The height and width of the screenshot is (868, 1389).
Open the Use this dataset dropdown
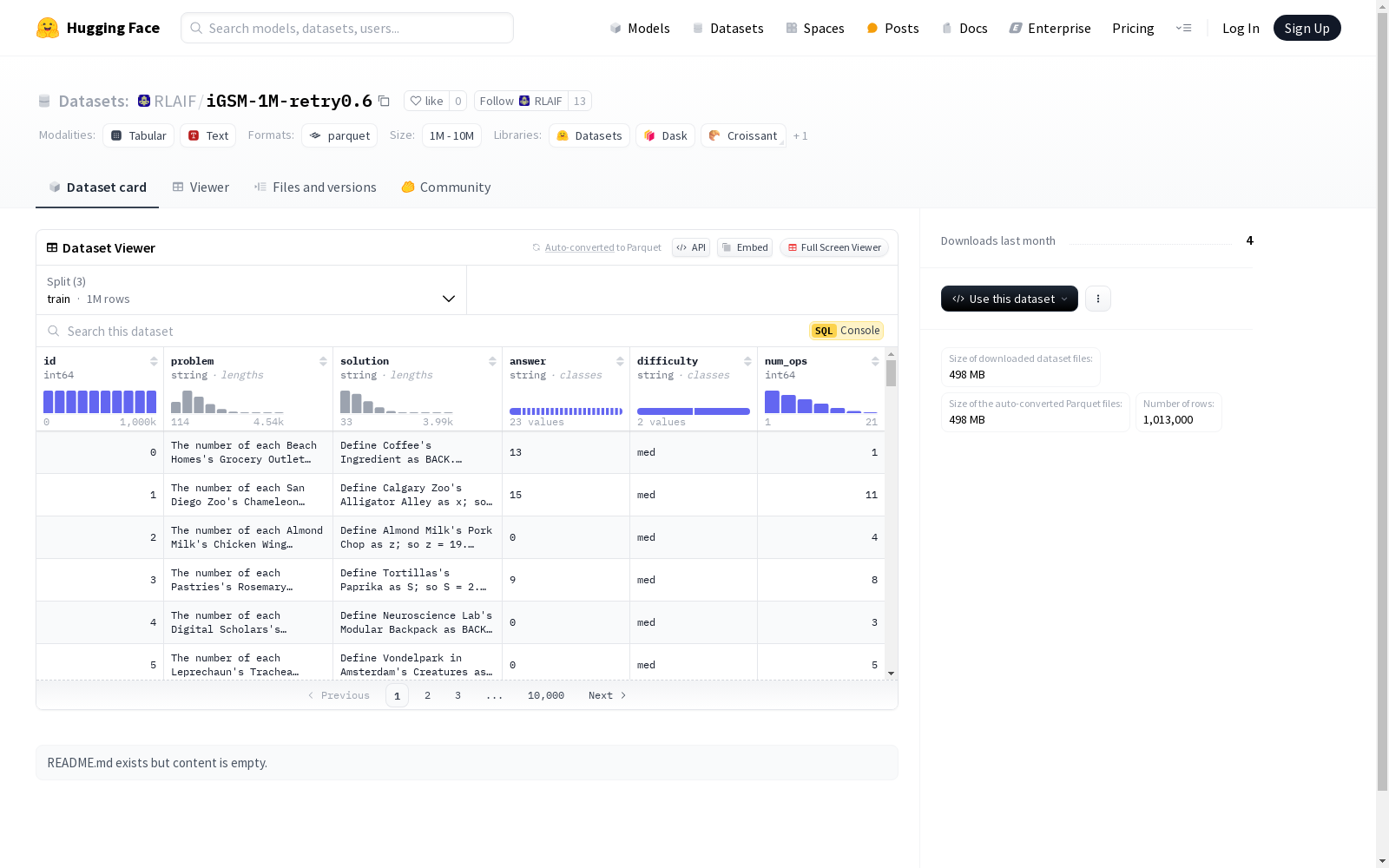(x=1010, y=299)
